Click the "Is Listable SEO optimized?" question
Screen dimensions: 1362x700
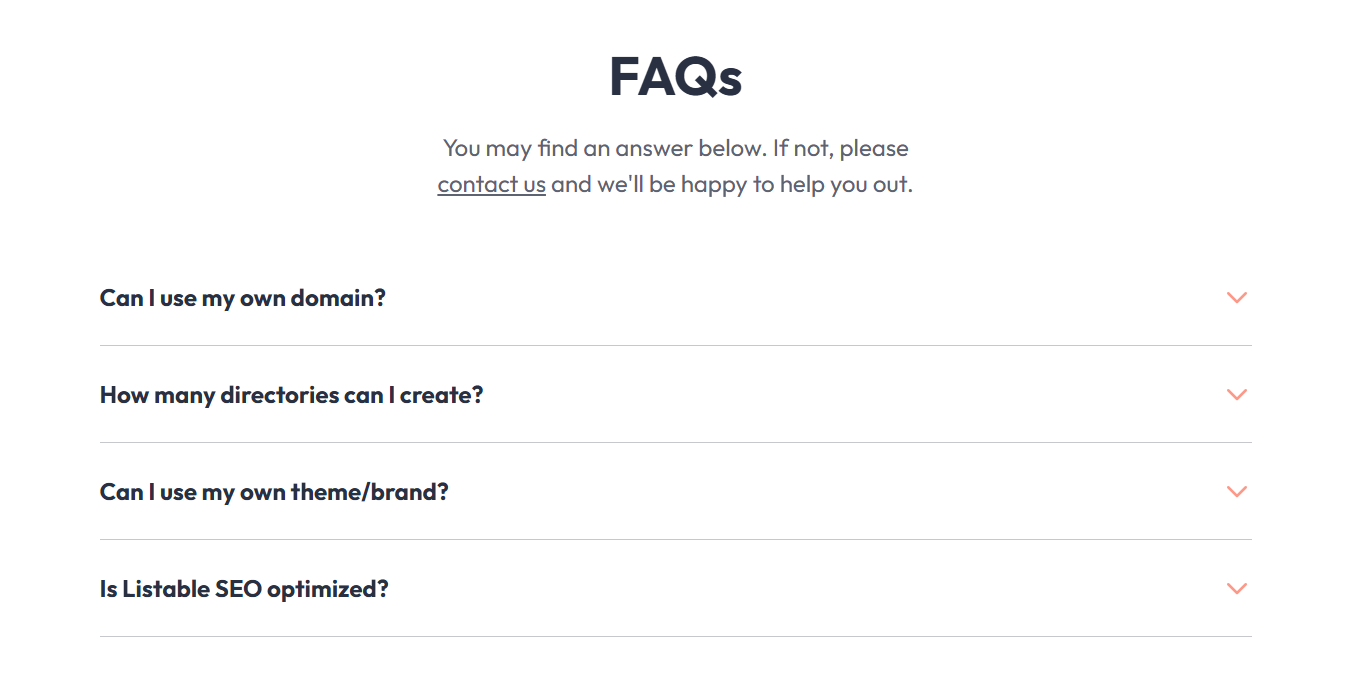tap(244, 589)
